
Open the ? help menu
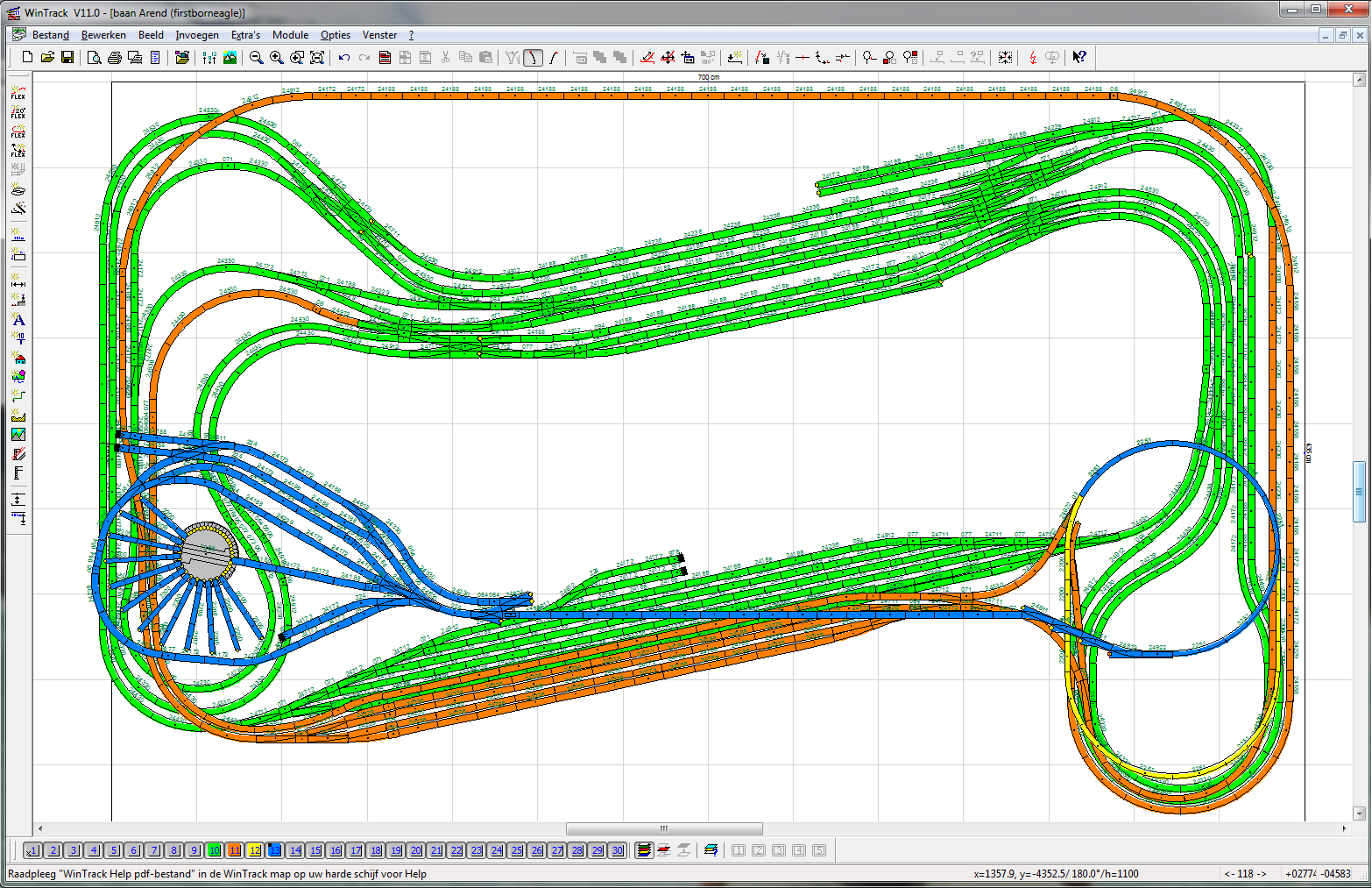tap(412, 35)
